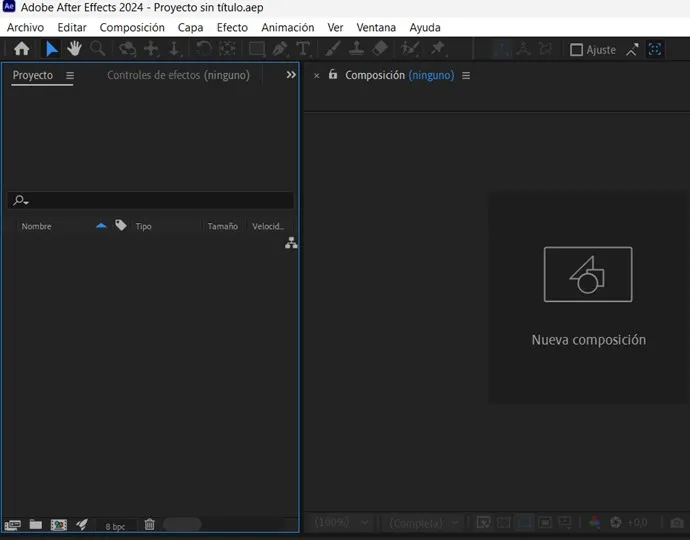The width and height of the screenshot is (690, 540).
Task: Click the label tag column icon
Action: point(121,225)
